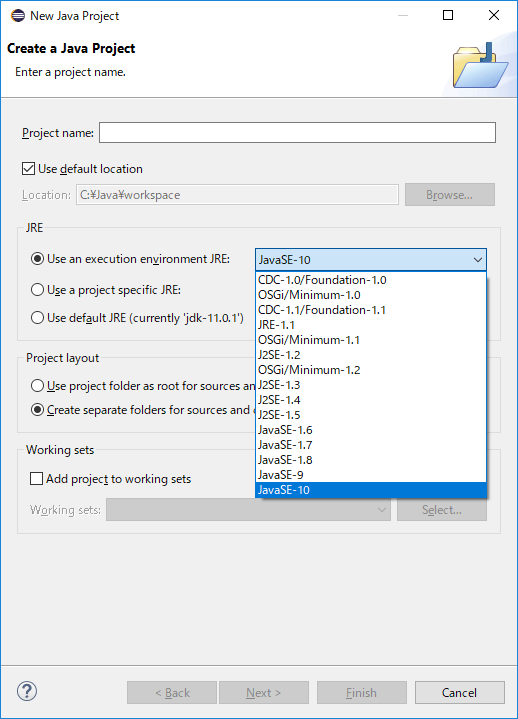The height and width of the screenshot is (719, 518).
Task: Uncheck Use default location checkbox
Action: [x=28, y=169]
